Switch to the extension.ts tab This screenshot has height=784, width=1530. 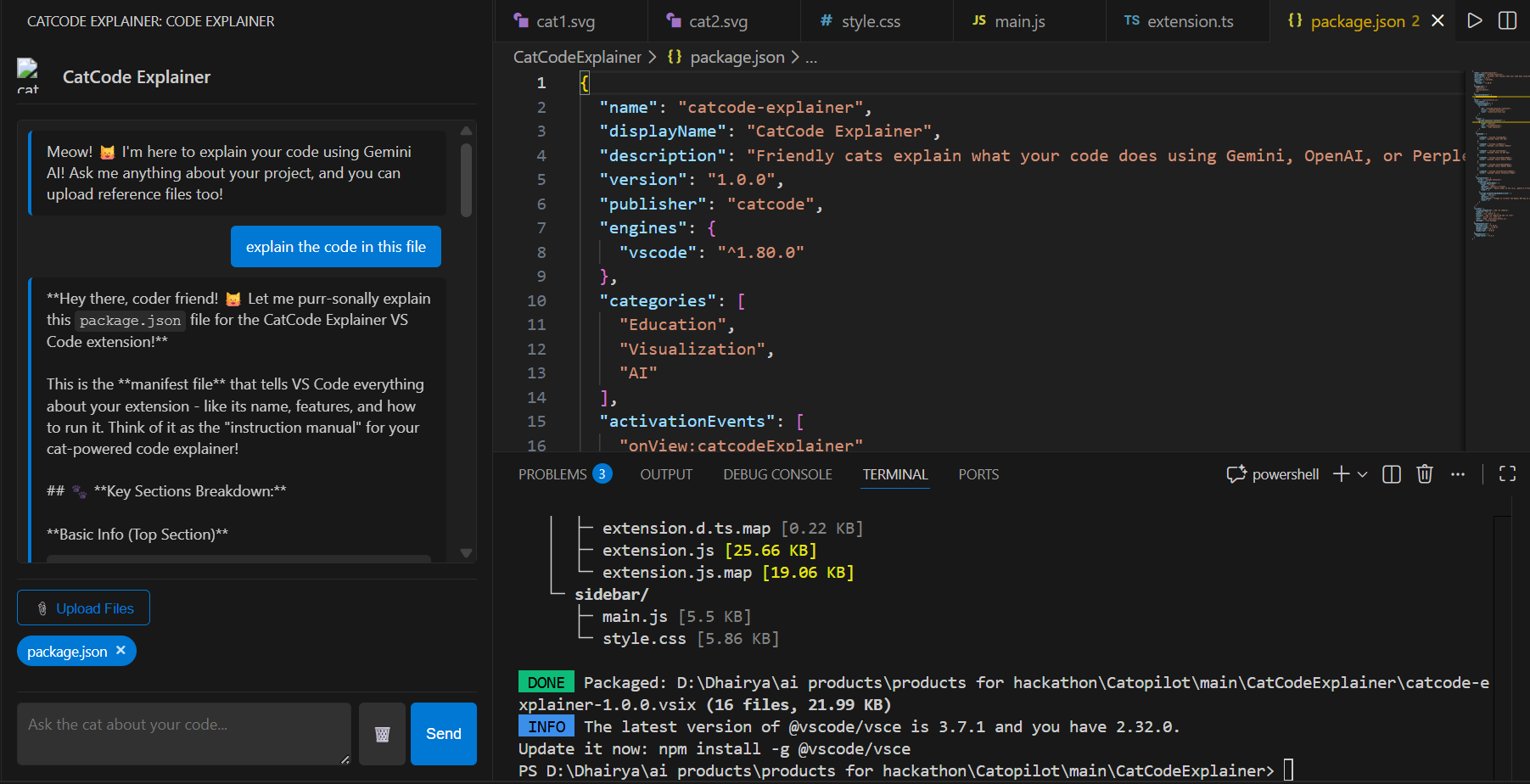coord(1179,21)
